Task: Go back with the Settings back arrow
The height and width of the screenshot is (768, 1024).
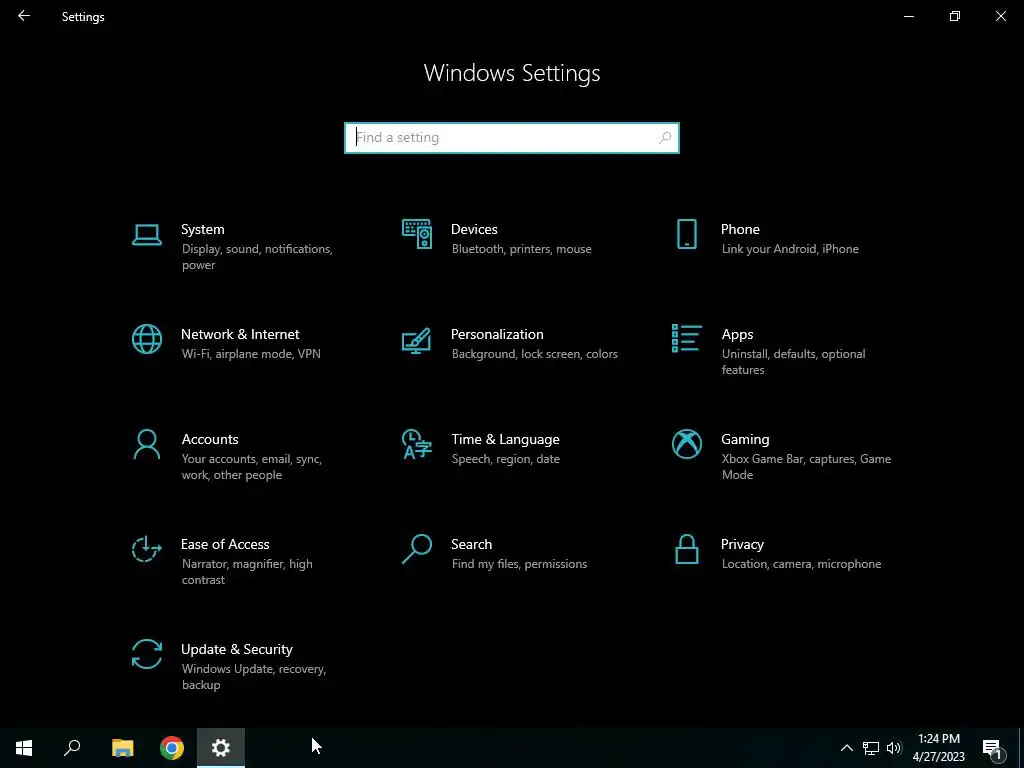Action: coord(24,16)
